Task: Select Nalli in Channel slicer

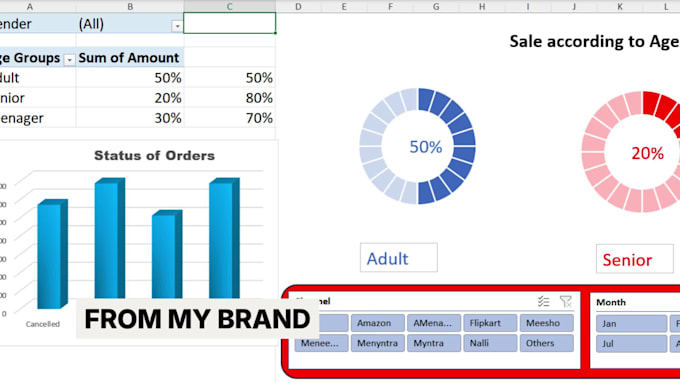Action: [490, 343]
